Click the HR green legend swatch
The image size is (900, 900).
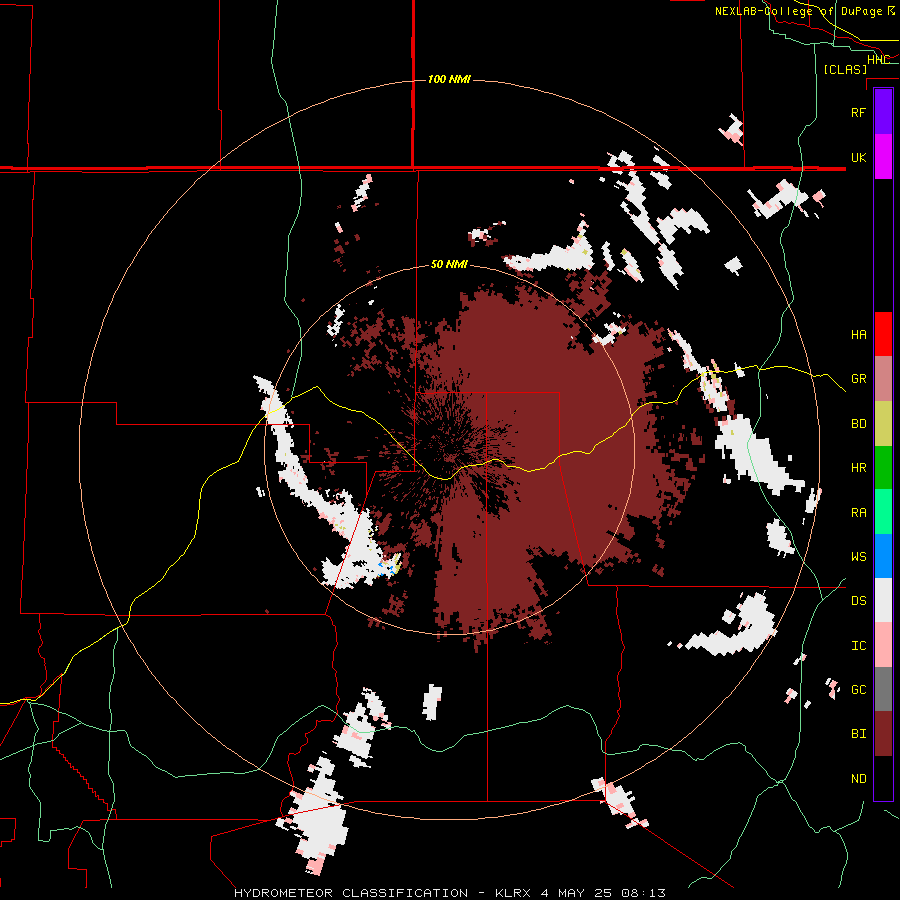[883, 467]
